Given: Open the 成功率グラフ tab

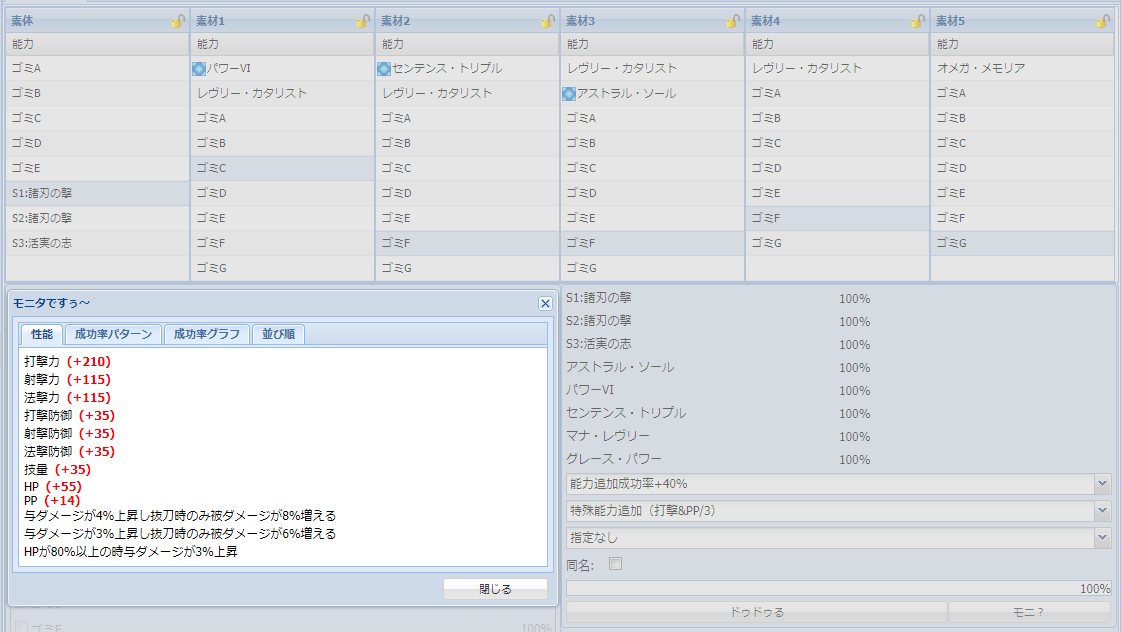Looking at the screenshot, I should (x=206, y=335).
